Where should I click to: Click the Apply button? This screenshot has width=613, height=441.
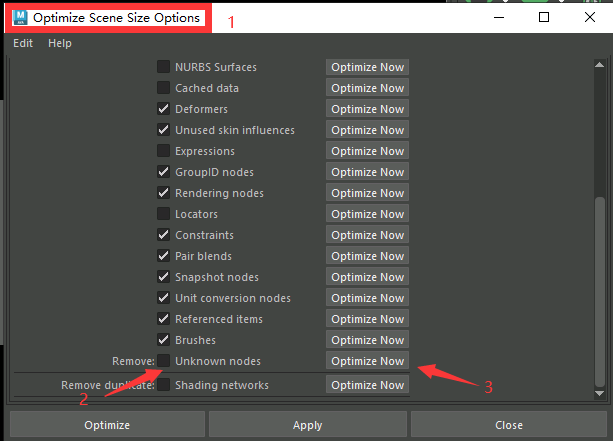(307, 425)
